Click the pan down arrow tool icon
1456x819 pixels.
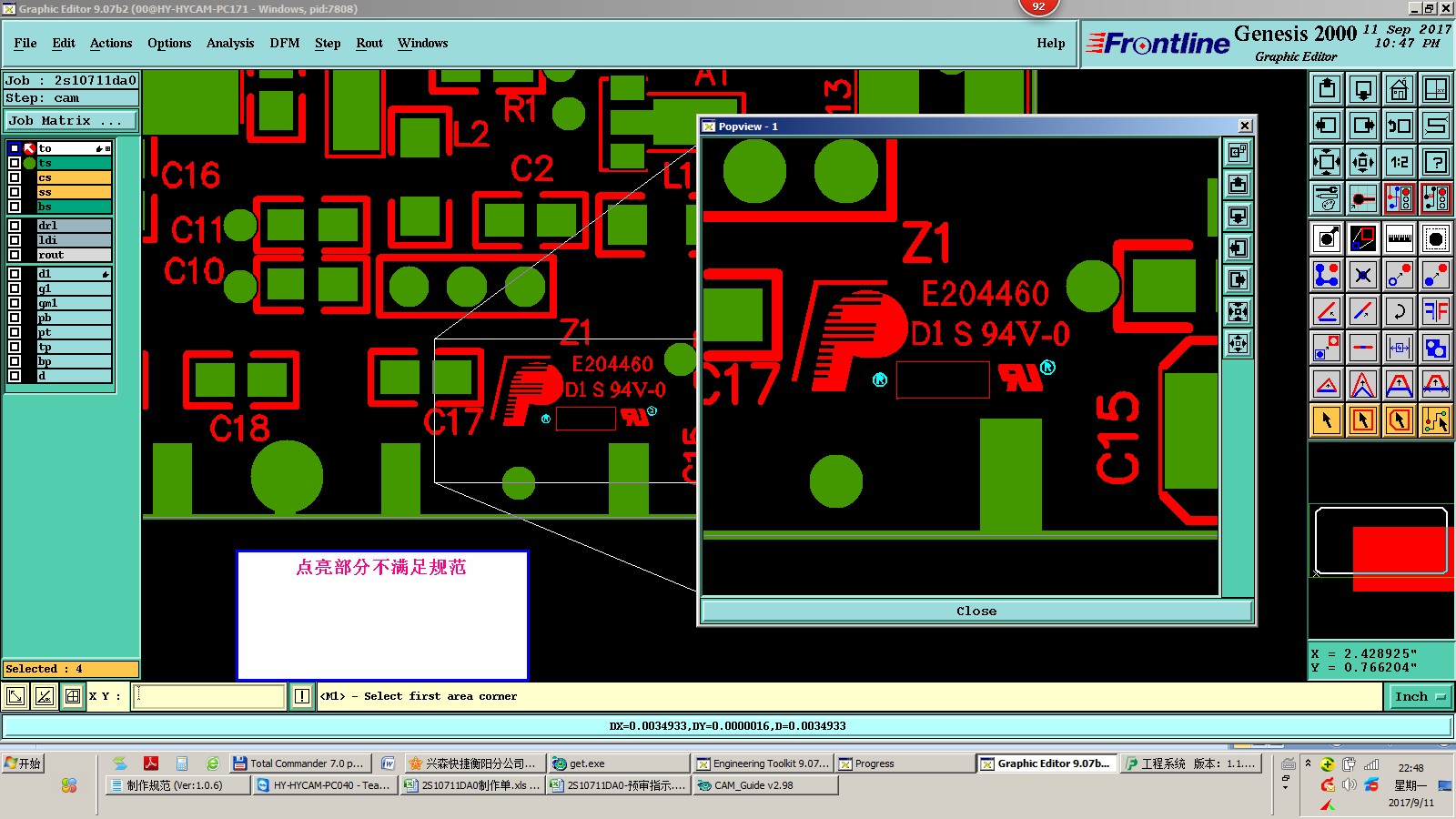[x=1363, y=89]
